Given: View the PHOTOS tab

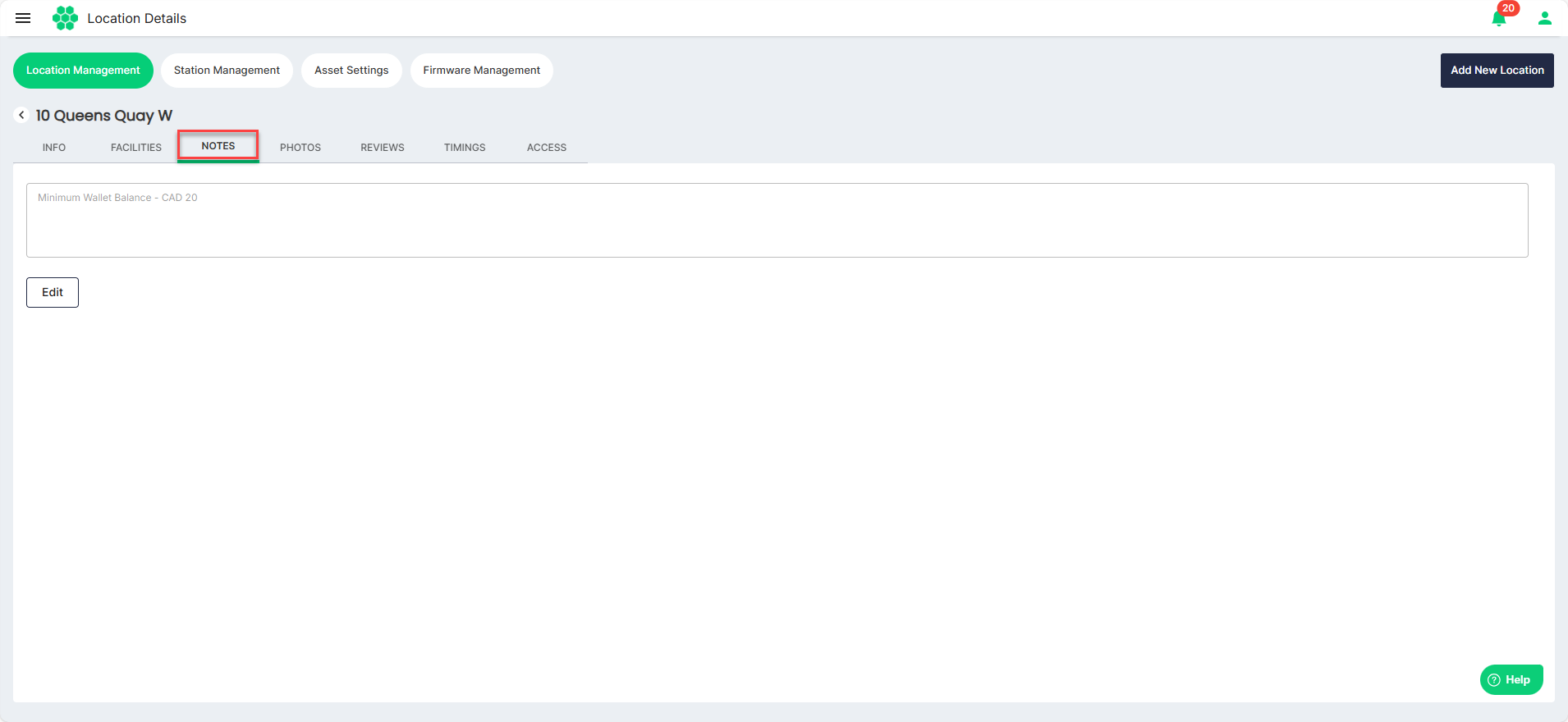Looking at the screenshot, I should [x=300, y=148].
